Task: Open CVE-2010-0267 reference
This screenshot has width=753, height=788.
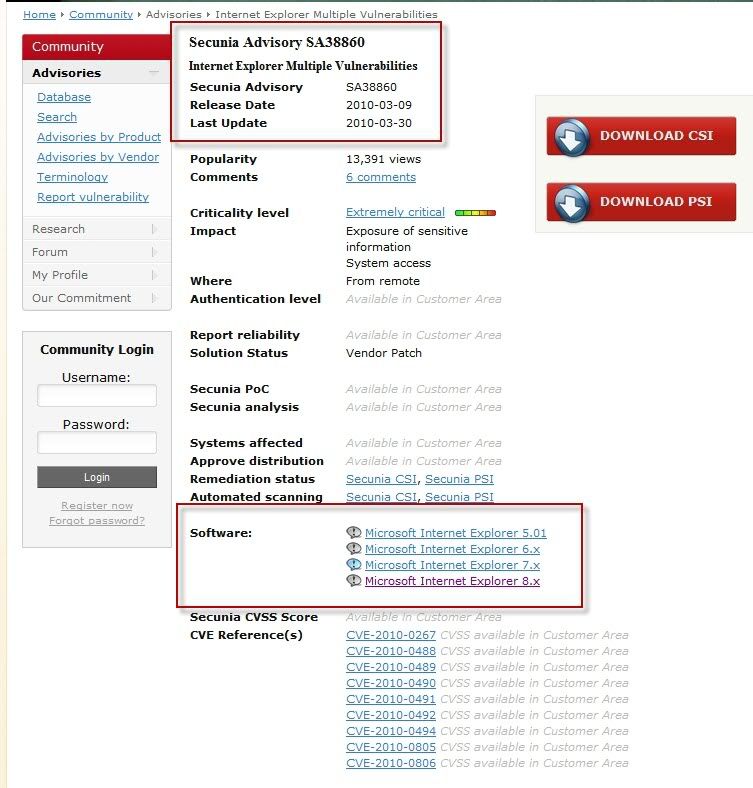Action: [x=391, y=635]
